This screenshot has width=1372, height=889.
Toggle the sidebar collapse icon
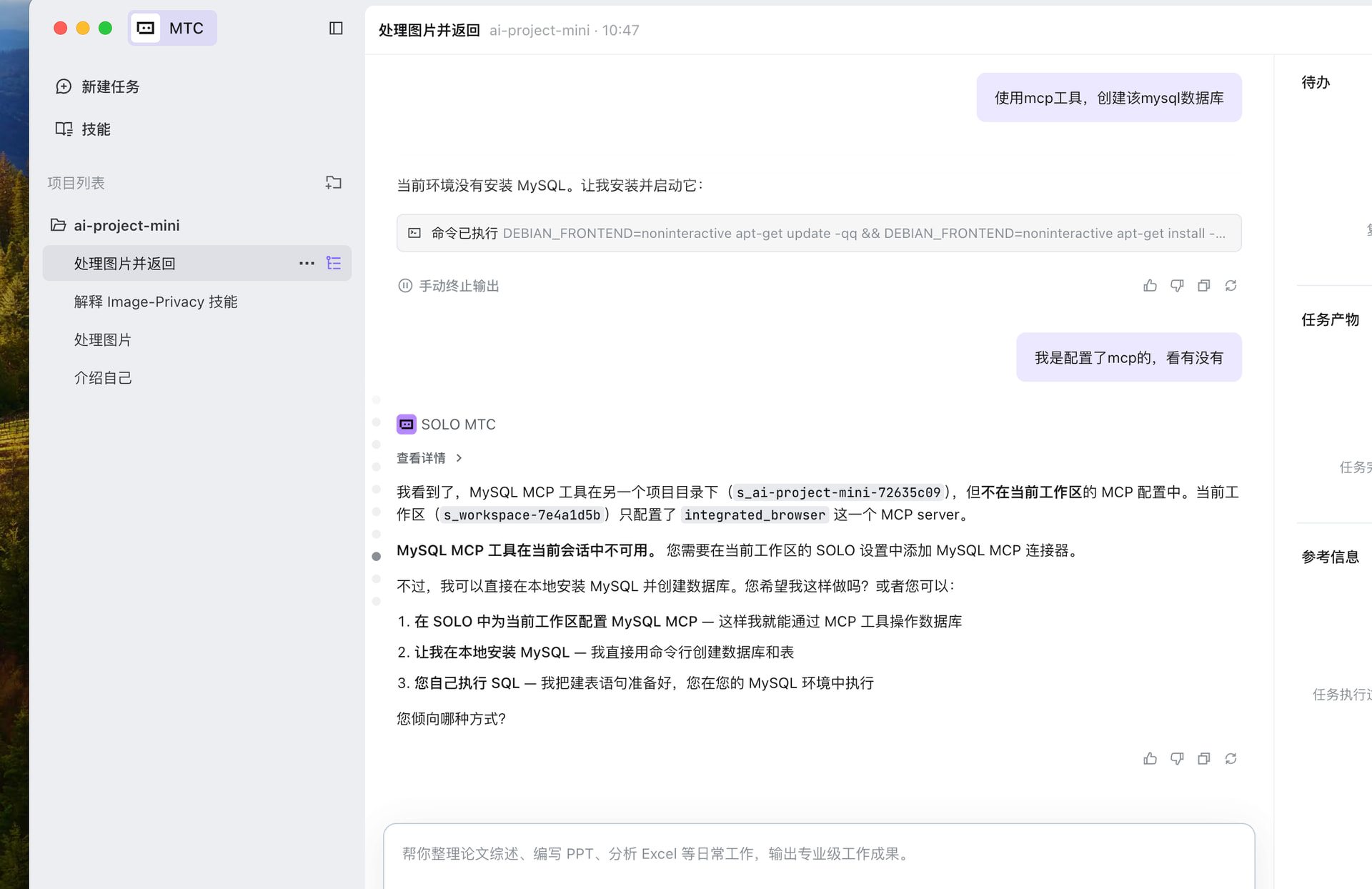tap(336, 28)
